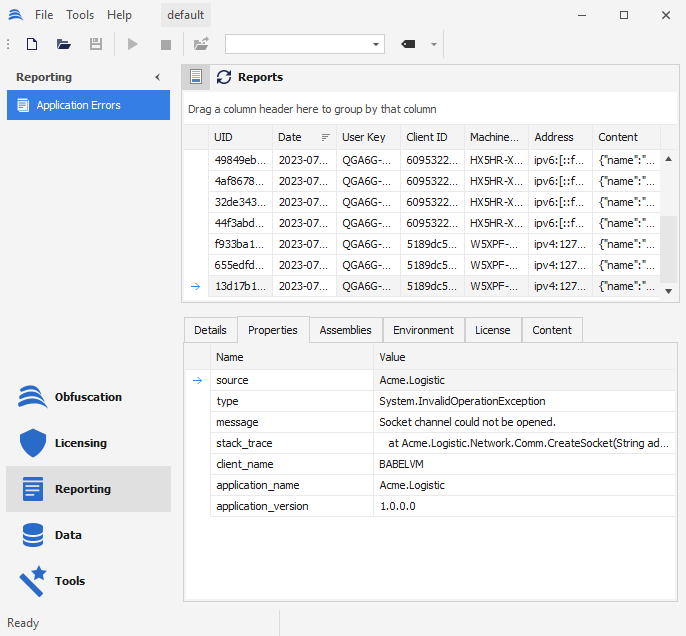Viewport: 686px width, 636px height.
Task: Open the Tools menu
Action: (80, 15)
